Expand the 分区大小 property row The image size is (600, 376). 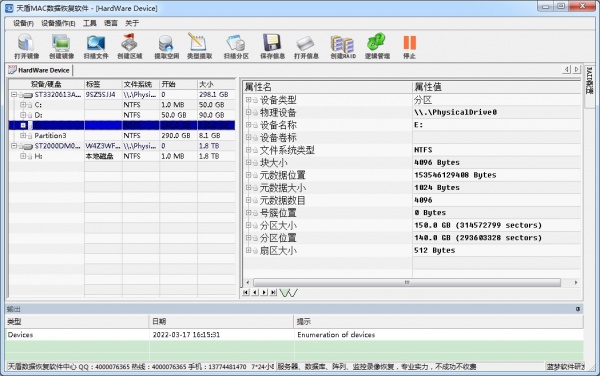click(x=248, y=225)
